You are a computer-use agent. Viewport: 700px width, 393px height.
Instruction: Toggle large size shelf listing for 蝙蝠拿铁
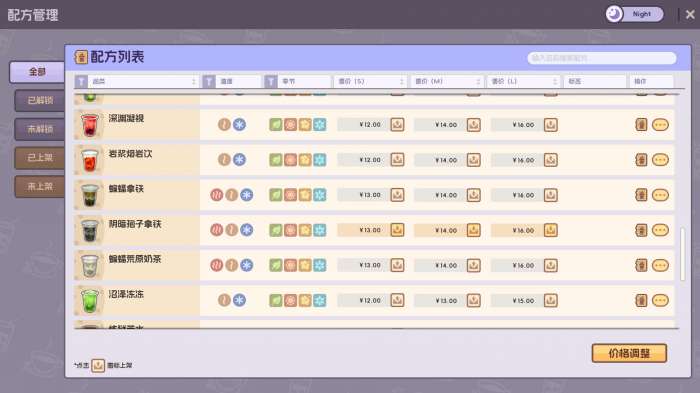(550, 195)
